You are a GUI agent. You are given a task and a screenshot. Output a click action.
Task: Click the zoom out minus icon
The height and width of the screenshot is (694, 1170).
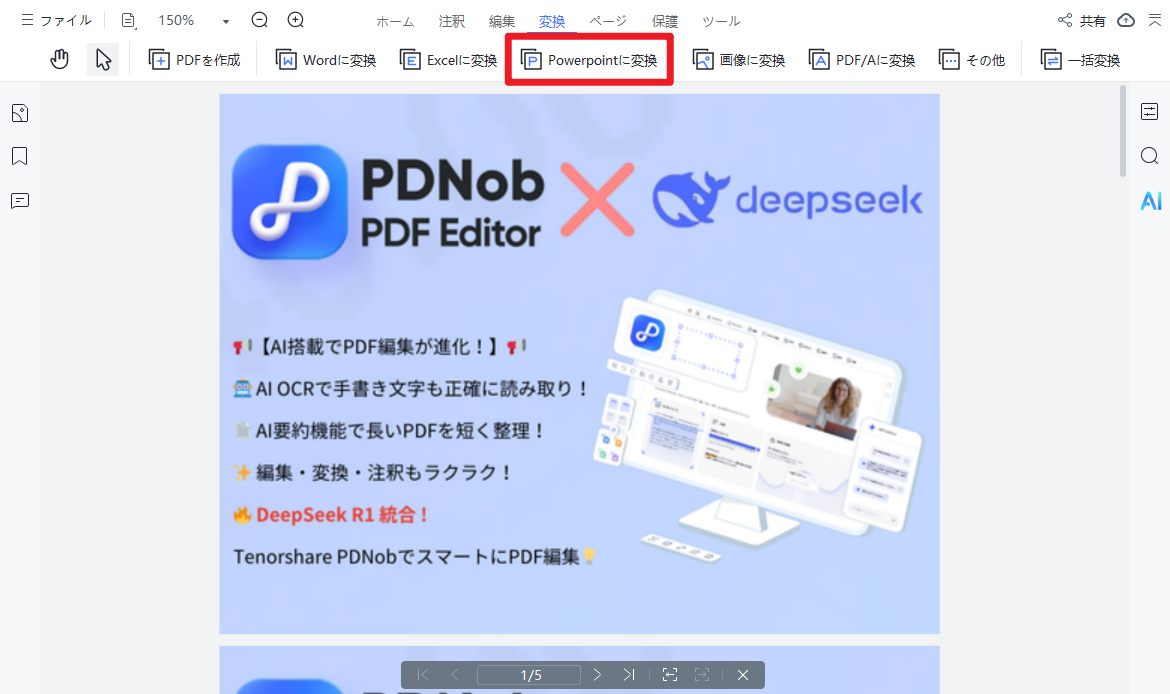click(x=260, y=20)
